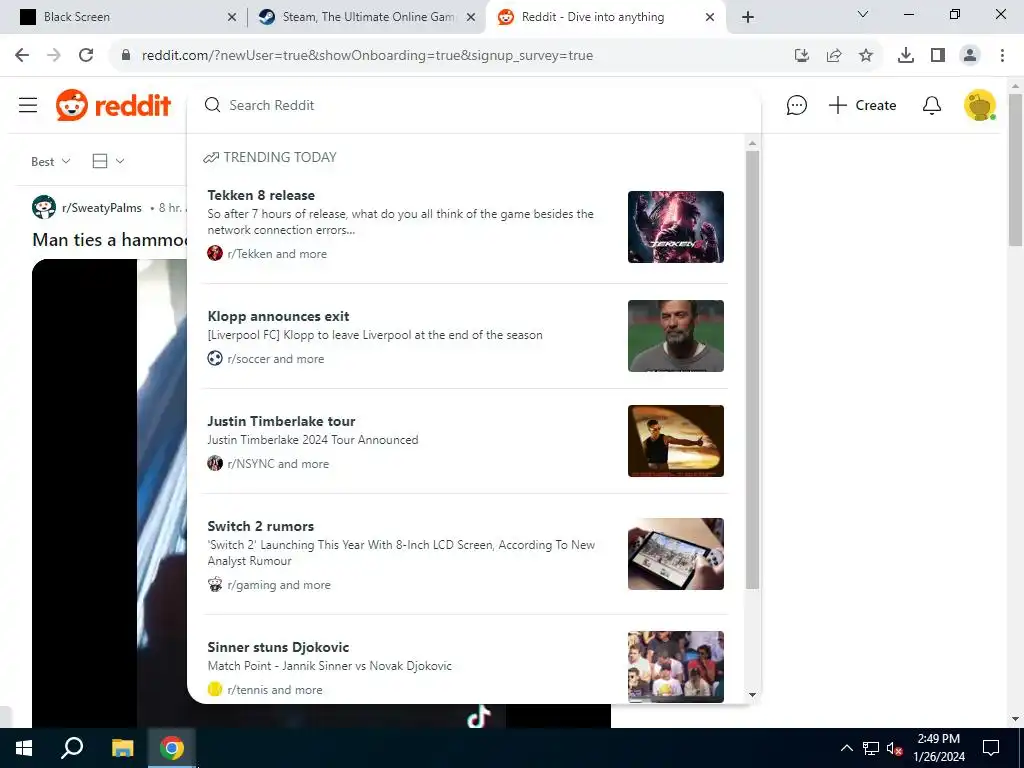Click r/NSYNC community icon
The image size is (1024, 768).
pos(215,464)
